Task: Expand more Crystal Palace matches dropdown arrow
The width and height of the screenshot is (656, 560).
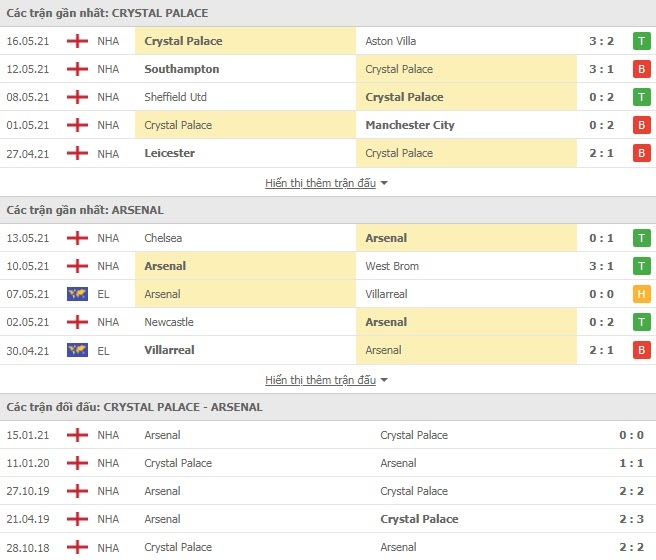Action: pos(384,183)
